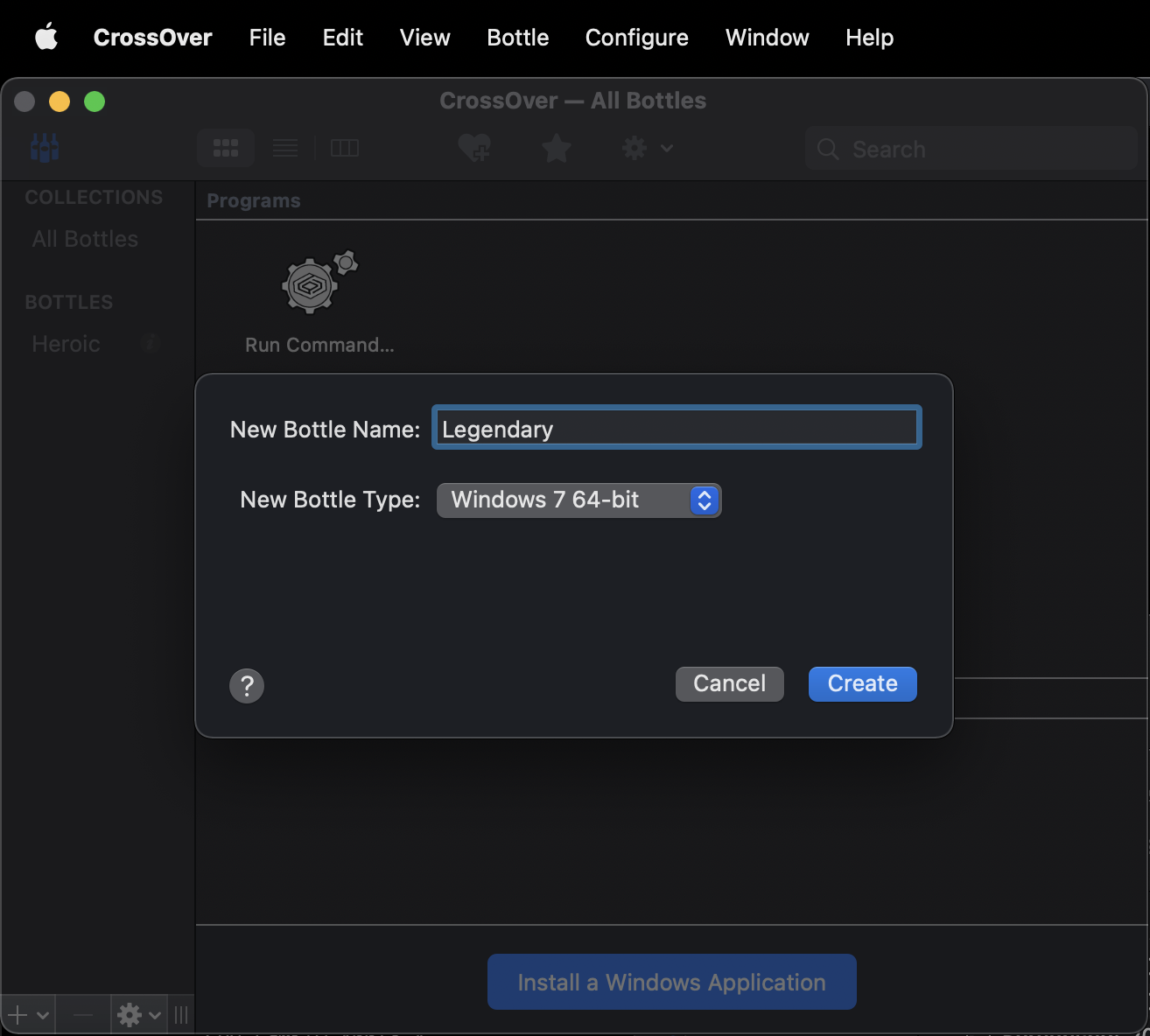Open the New Bottle Type dropdown

pos(579,500)
